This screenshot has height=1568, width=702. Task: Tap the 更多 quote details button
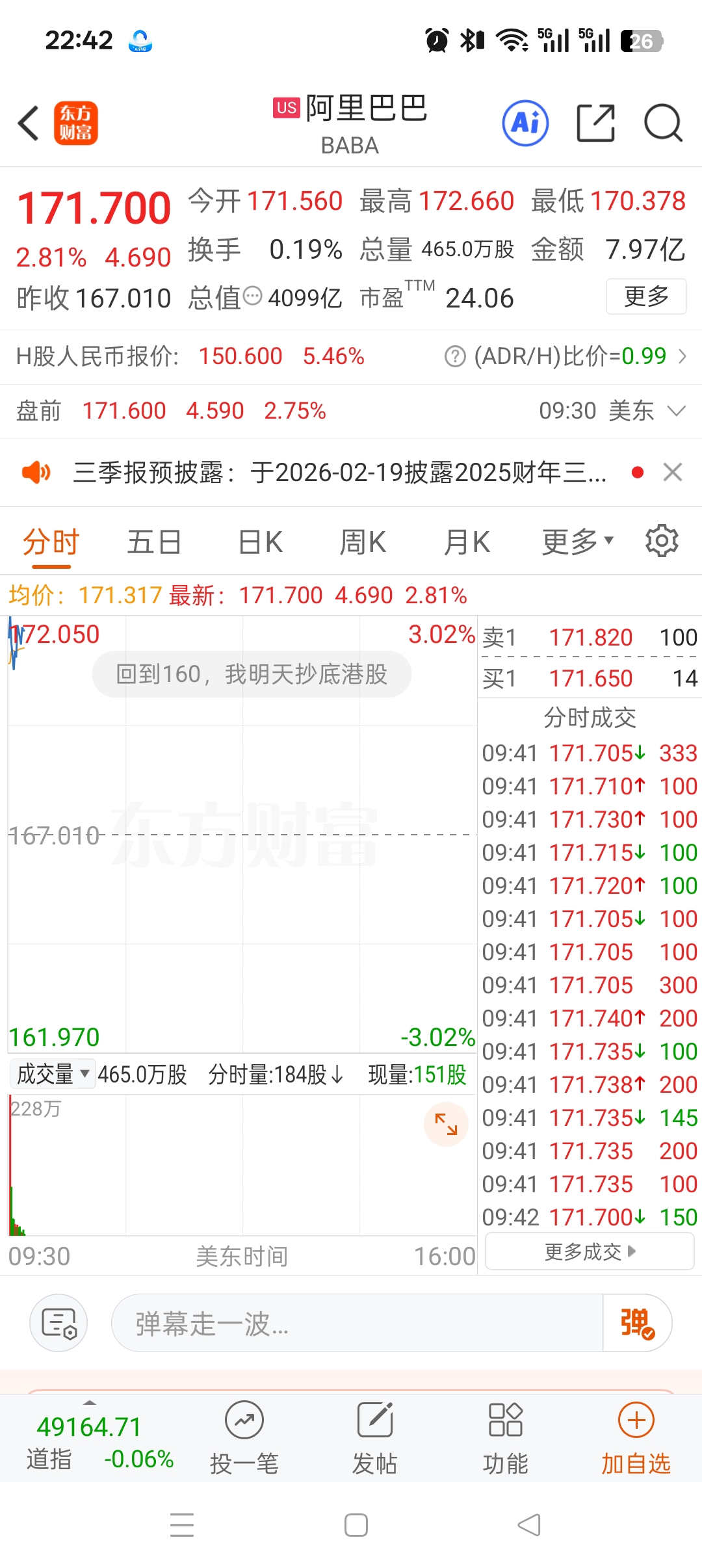coord(646,296)
